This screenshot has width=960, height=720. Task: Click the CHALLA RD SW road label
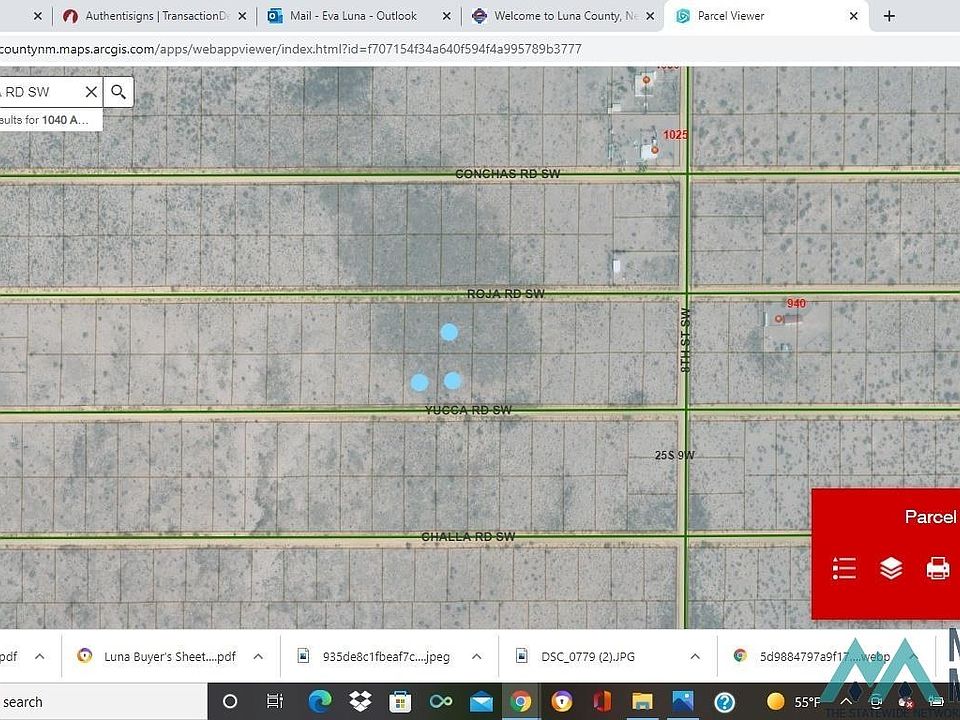(468, 537)
